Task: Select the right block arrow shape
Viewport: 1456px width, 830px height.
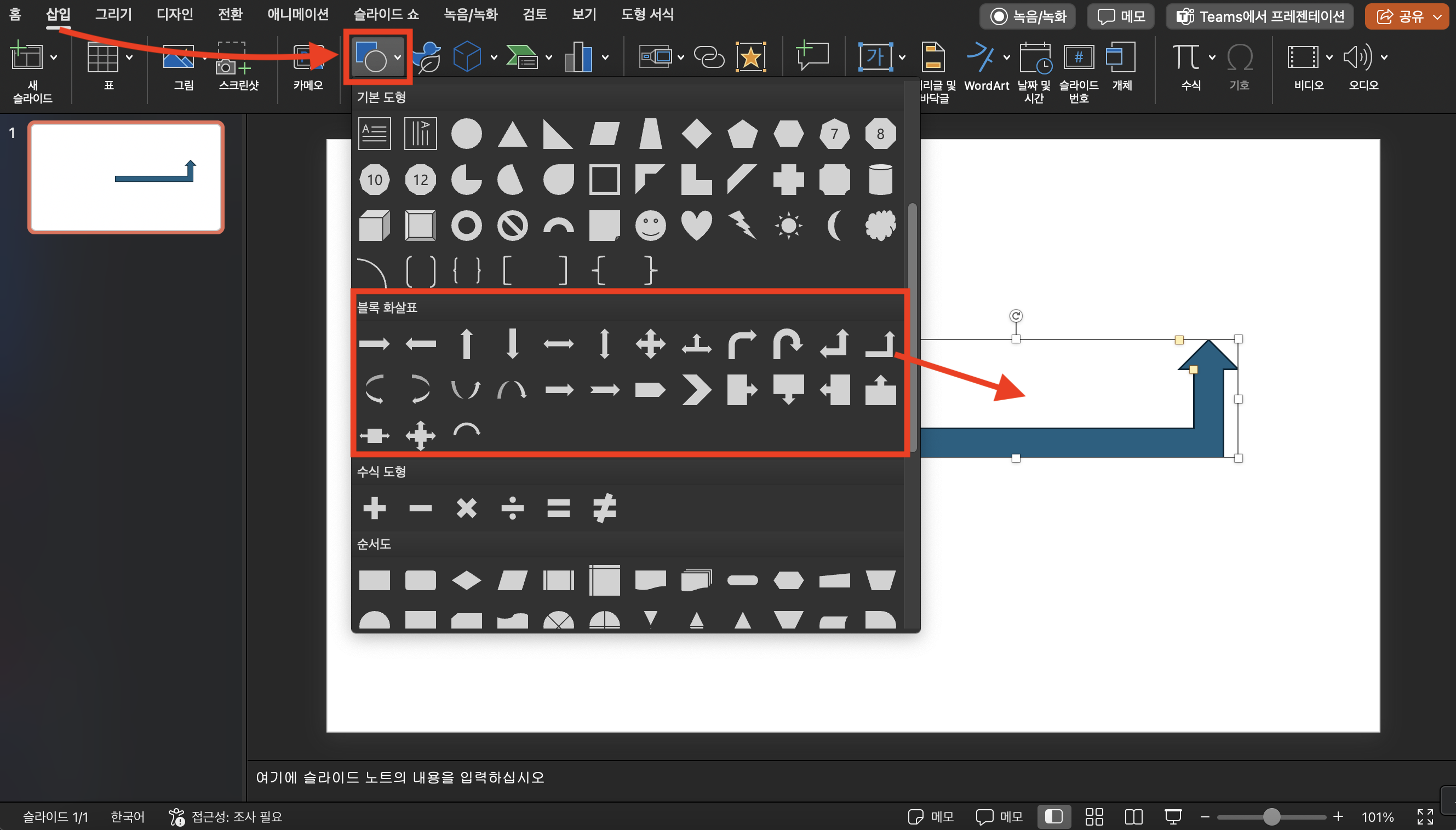Action: (x=374, y=344)
